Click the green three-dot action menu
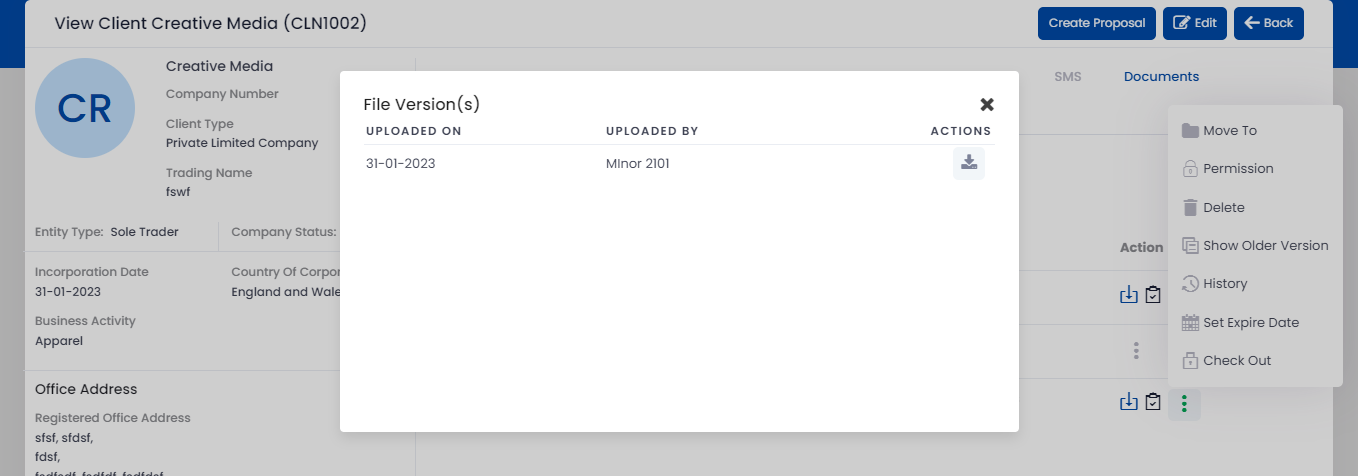Image resolution: width=1358 pixels, height=476 pixels. [x=1184, y=404]
